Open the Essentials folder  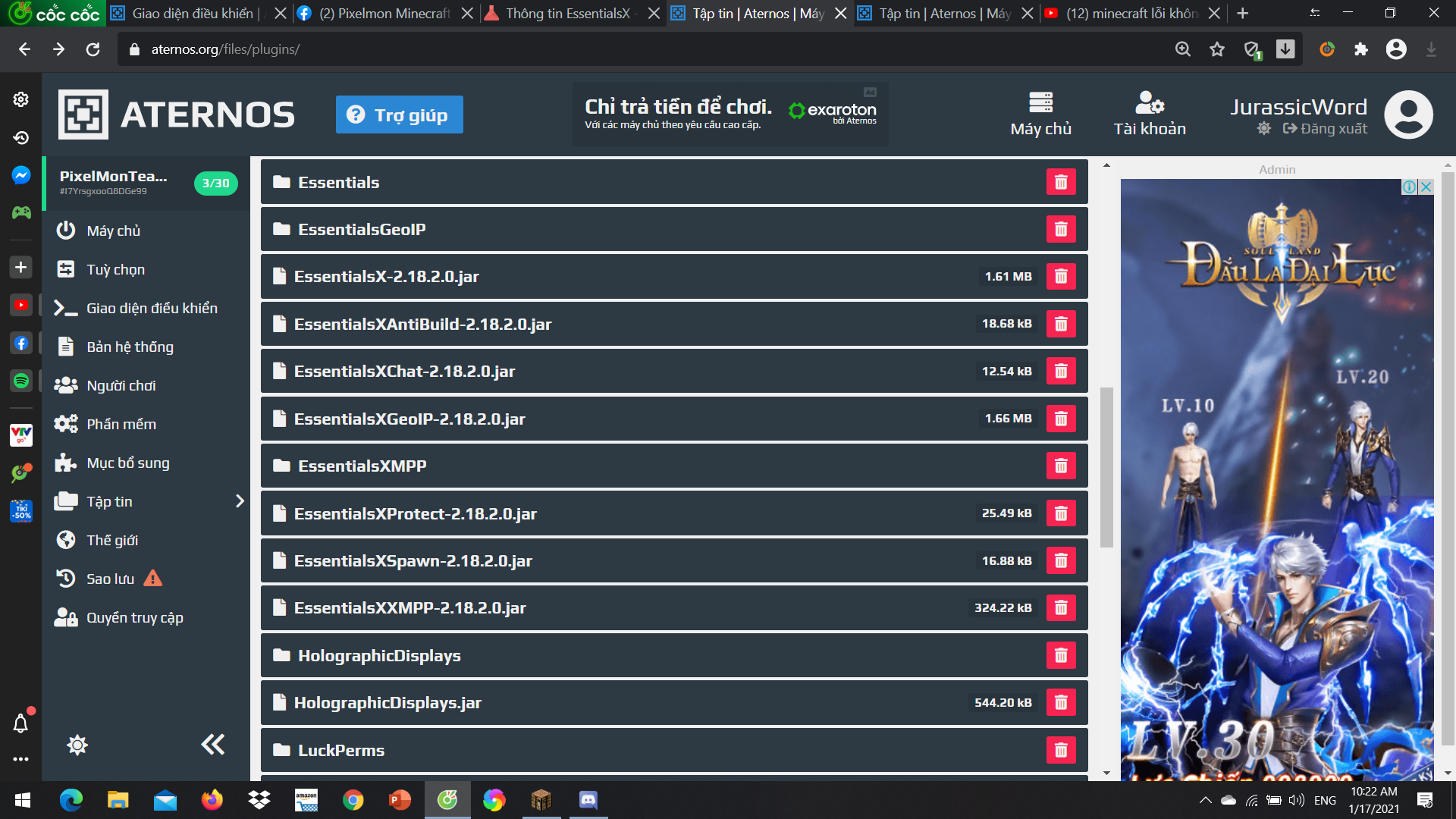pos(338,183)
